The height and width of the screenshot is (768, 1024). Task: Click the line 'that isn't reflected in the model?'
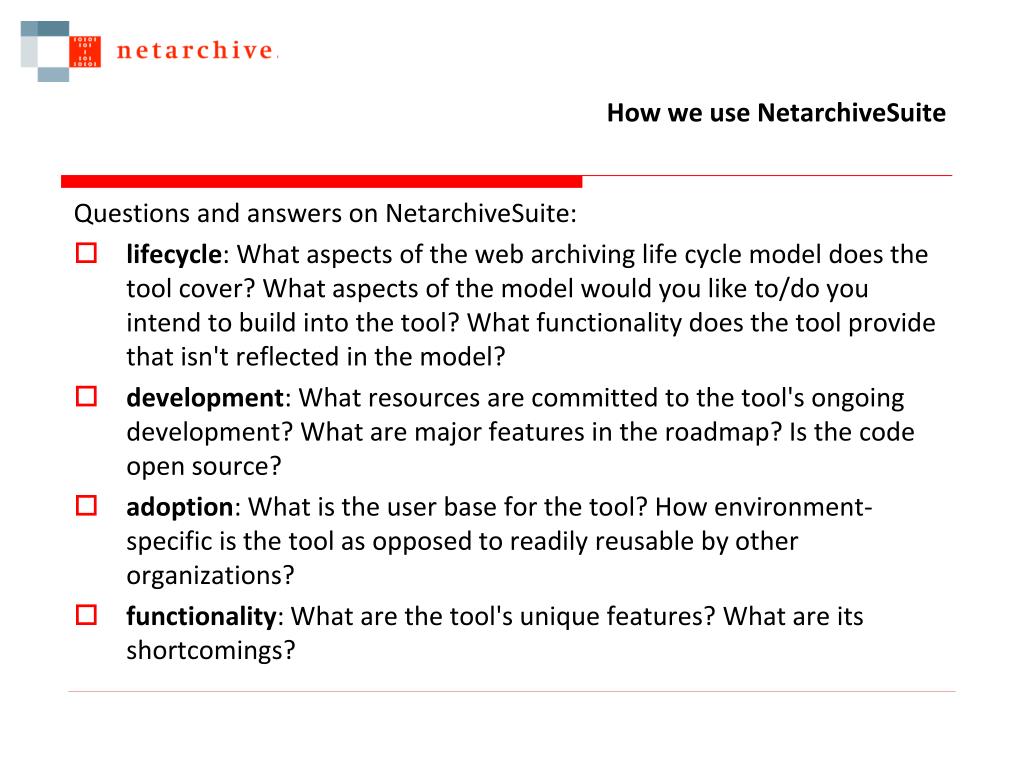click(316, 357)
